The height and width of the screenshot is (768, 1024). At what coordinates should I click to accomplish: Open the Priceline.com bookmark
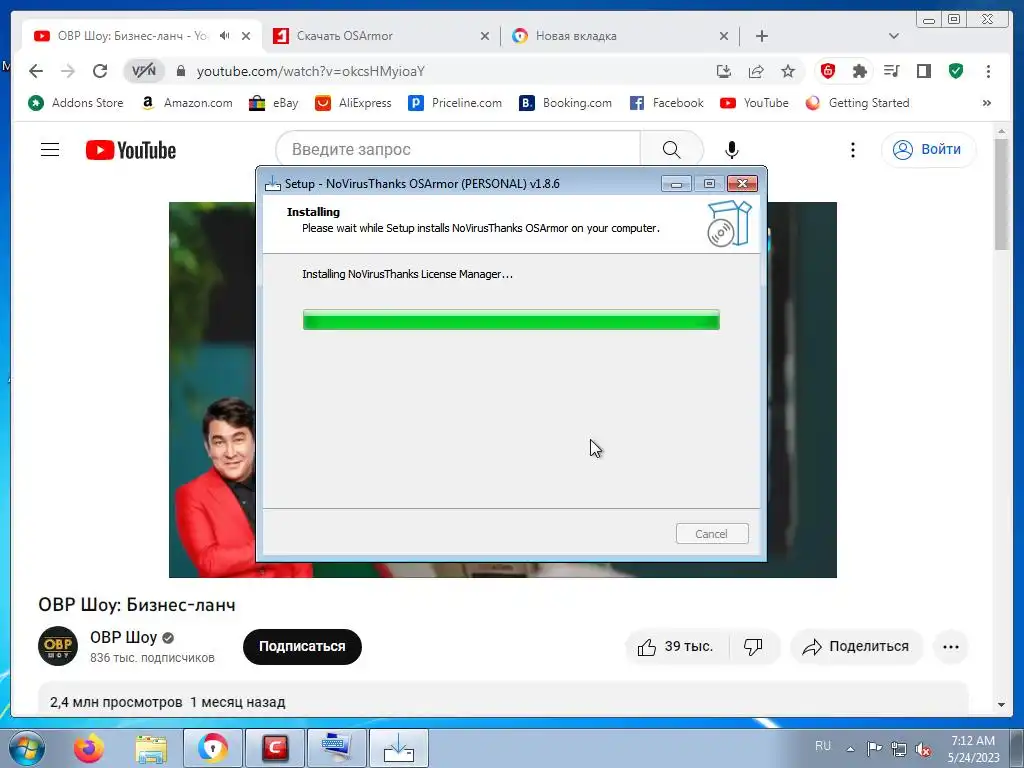455,103
